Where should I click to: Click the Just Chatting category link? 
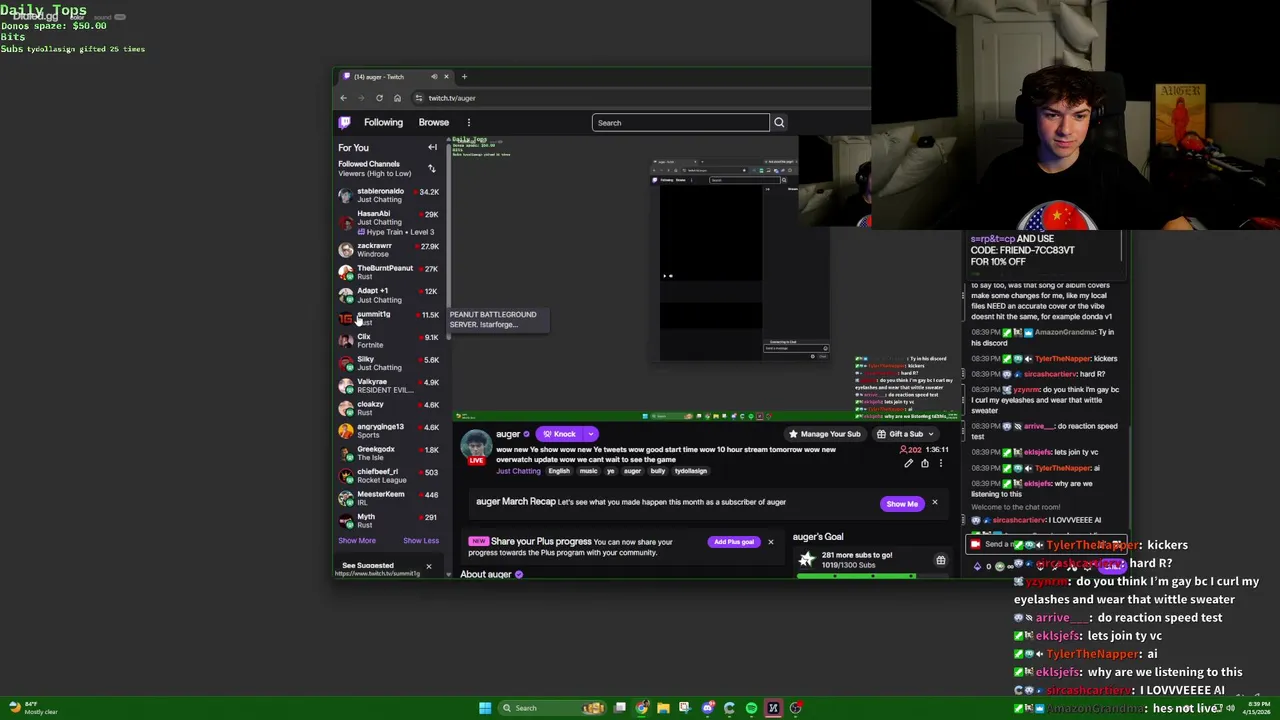tap(518, 471)
